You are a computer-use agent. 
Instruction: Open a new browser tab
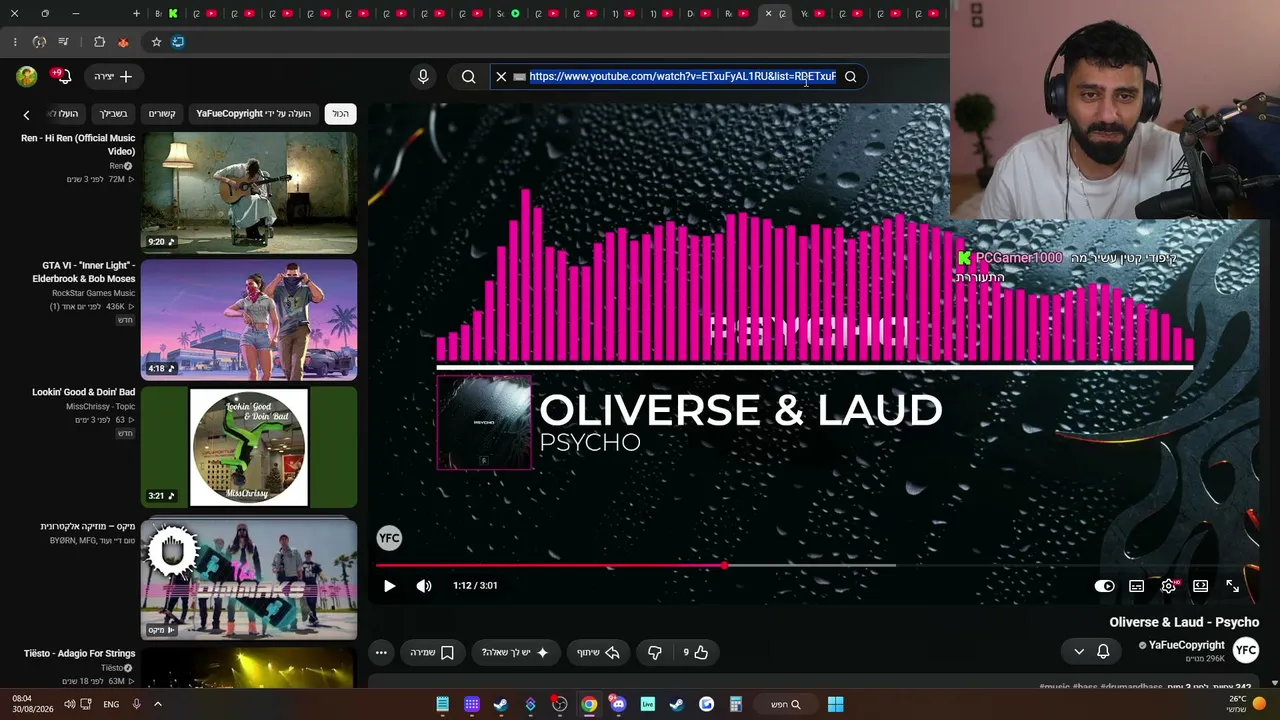point(136,14)
